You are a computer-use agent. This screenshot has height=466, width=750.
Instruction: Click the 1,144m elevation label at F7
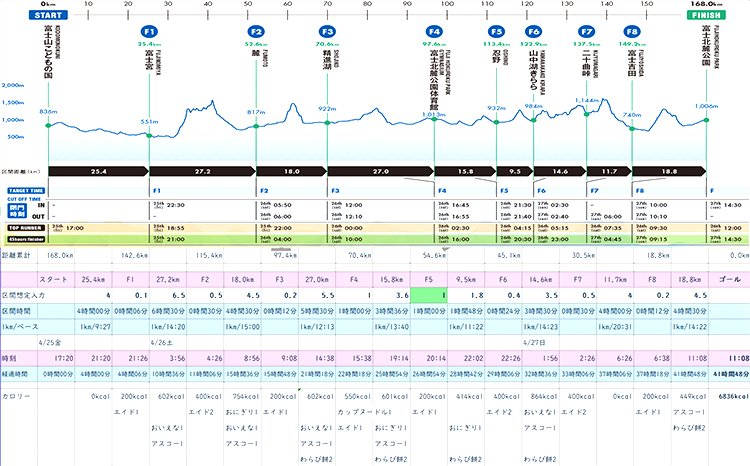(587, 100)
